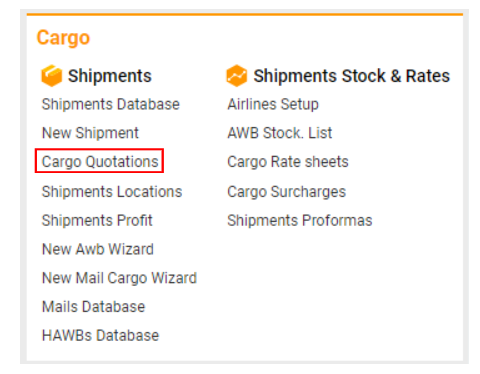Create a New Shipment
The image size is (480, 374).
click(90, 133)
